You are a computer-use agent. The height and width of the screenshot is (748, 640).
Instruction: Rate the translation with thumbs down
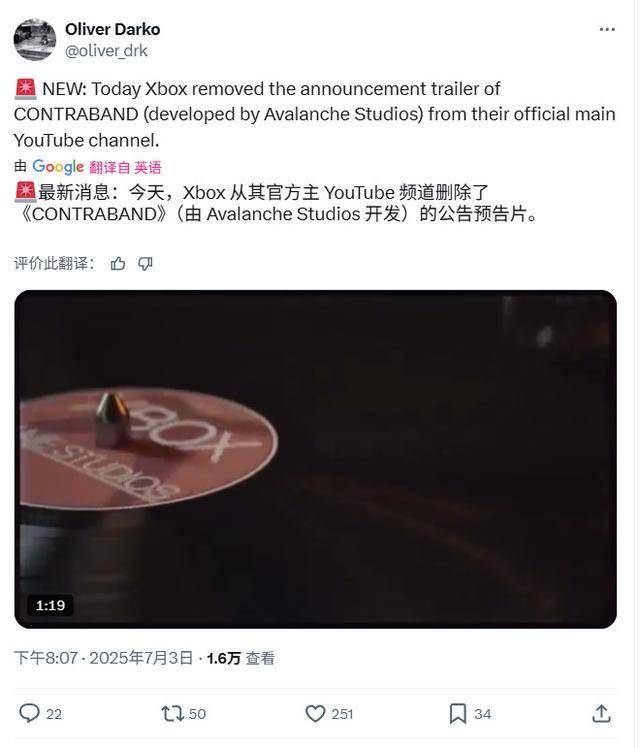click(145, 263)
